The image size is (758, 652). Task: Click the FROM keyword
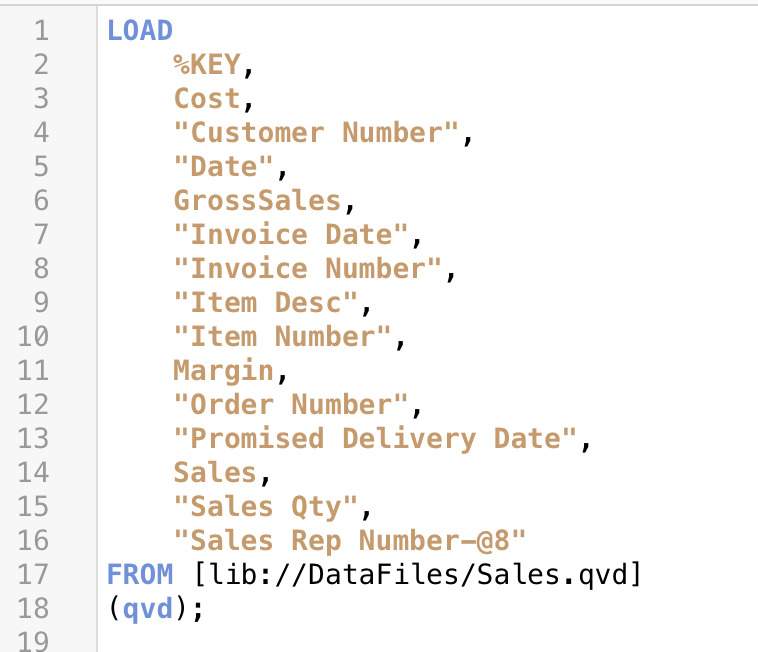click(x=140, y=575)
